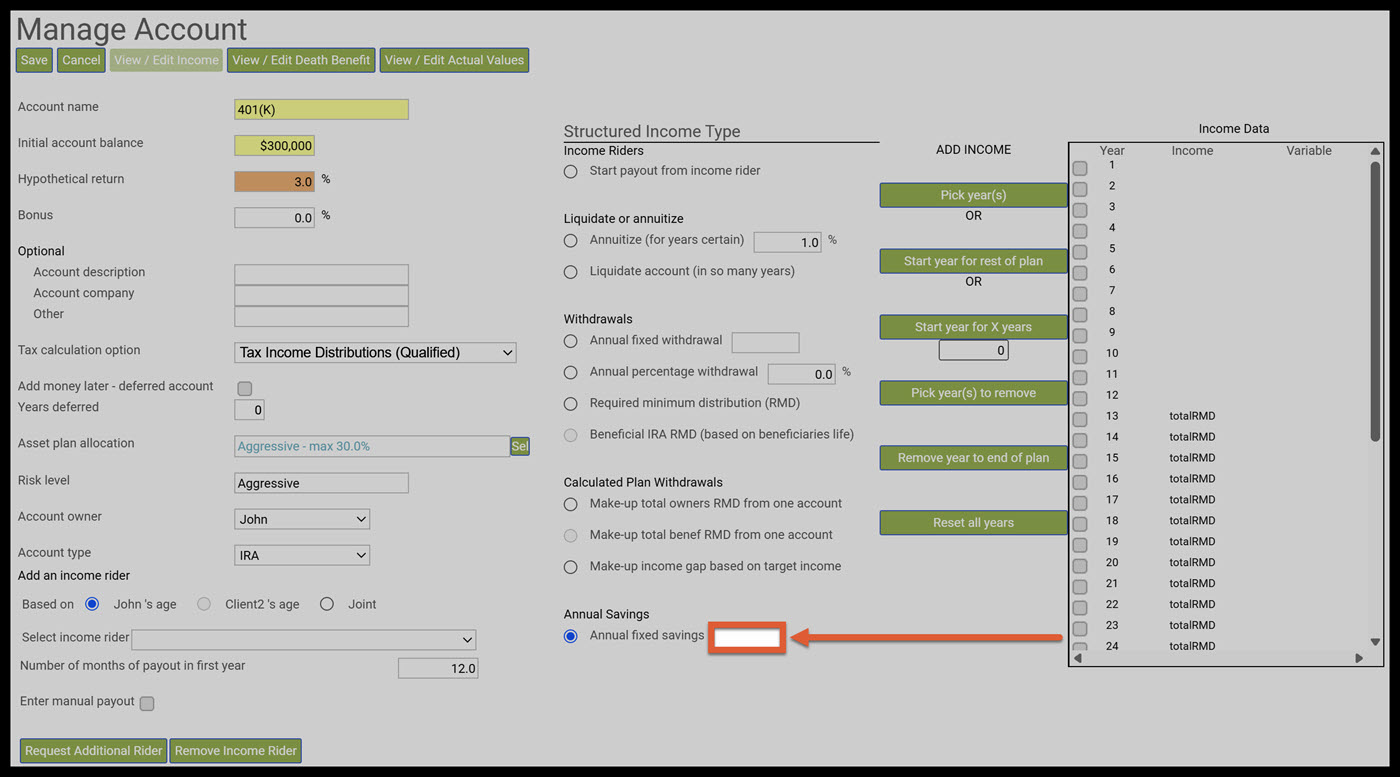Open the Select income rider dropdown
This screenshot has width=1400, height=777.
tap(304, 640)
